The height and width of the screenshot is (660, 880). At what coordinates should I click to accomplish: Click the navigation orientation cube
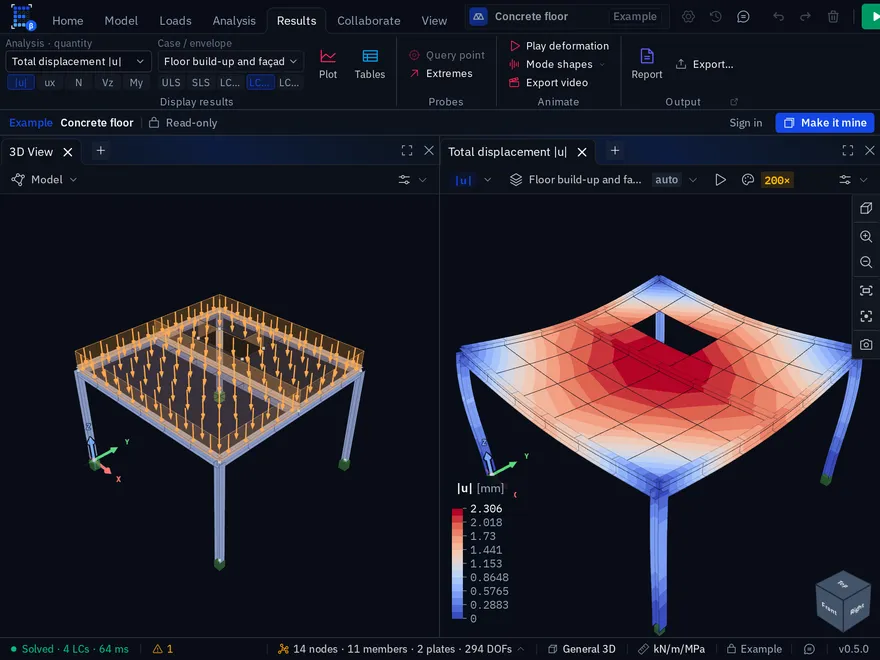(x=843, y=601)
